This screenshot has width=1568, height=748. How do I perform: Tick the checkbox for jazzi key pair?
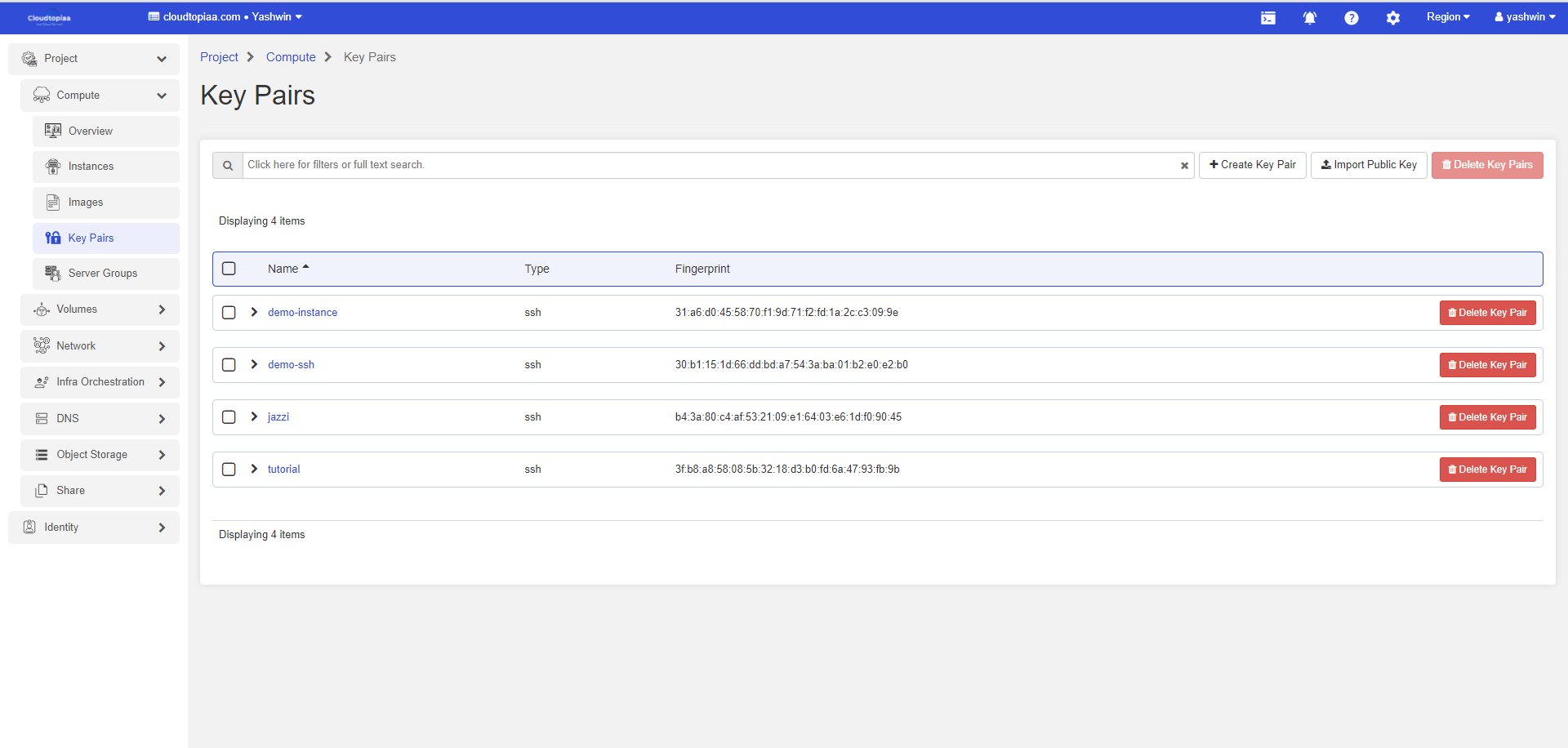[x=229, y=417]
